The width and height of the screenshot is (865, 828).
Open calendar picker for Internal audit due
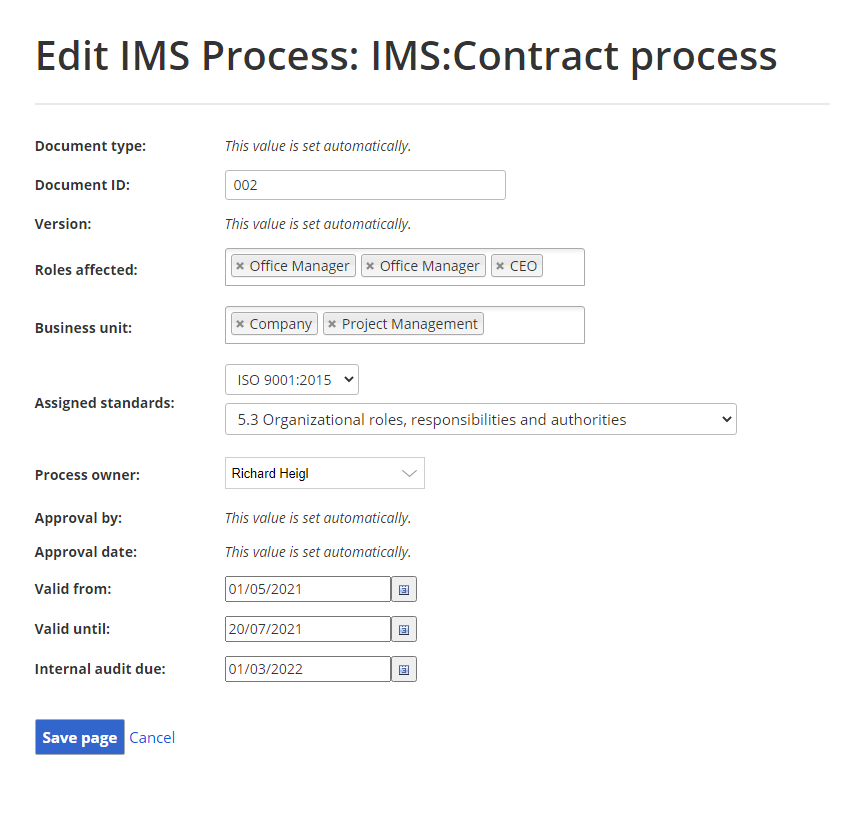point(404,669)
